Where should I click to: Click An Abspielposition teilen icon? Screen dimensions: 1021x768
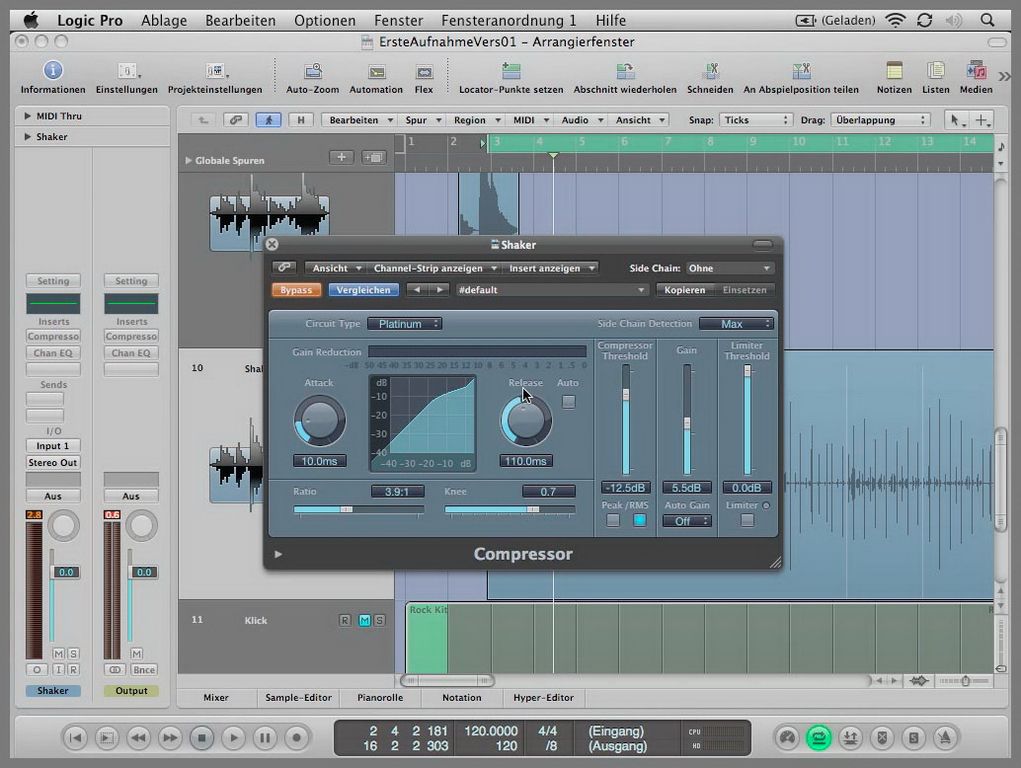[x=801, y=70]
